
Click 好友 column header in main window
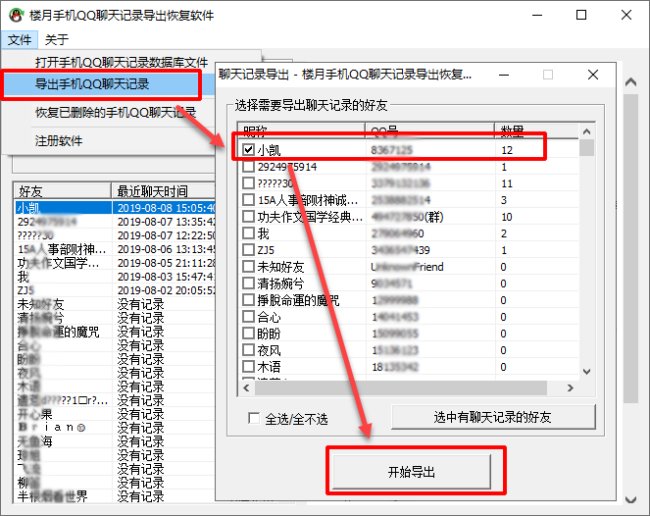pyautogui.click(x=62, y=191)
